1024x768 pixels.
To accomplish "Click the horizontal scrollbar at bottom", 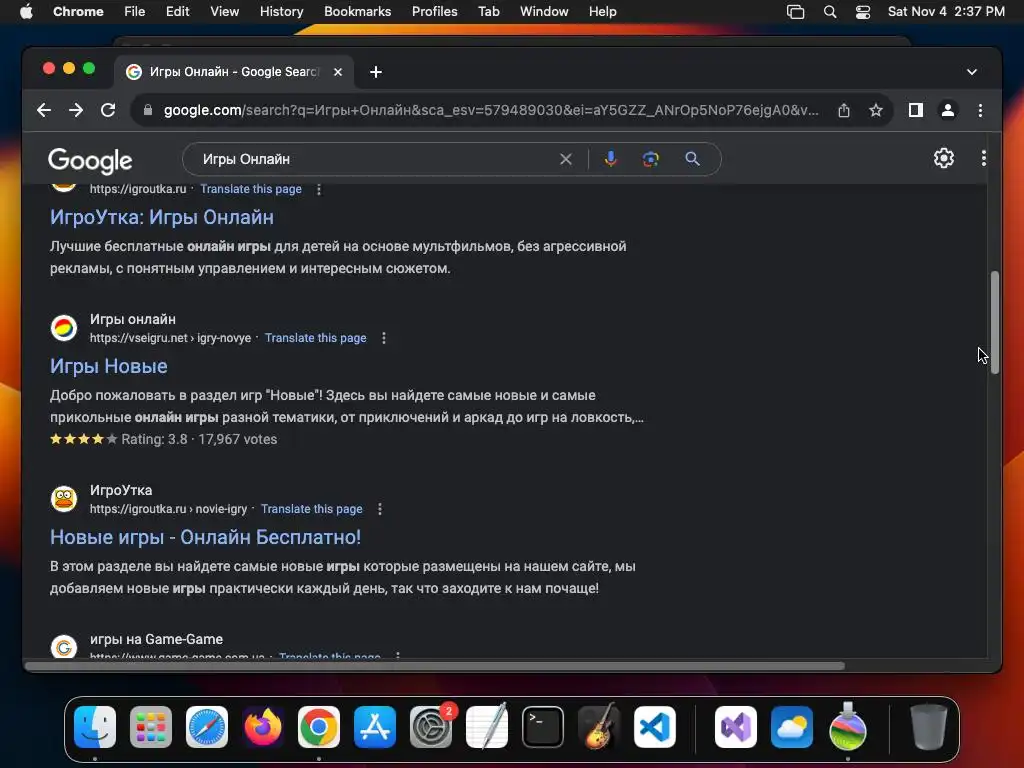I will pos(435,666).
